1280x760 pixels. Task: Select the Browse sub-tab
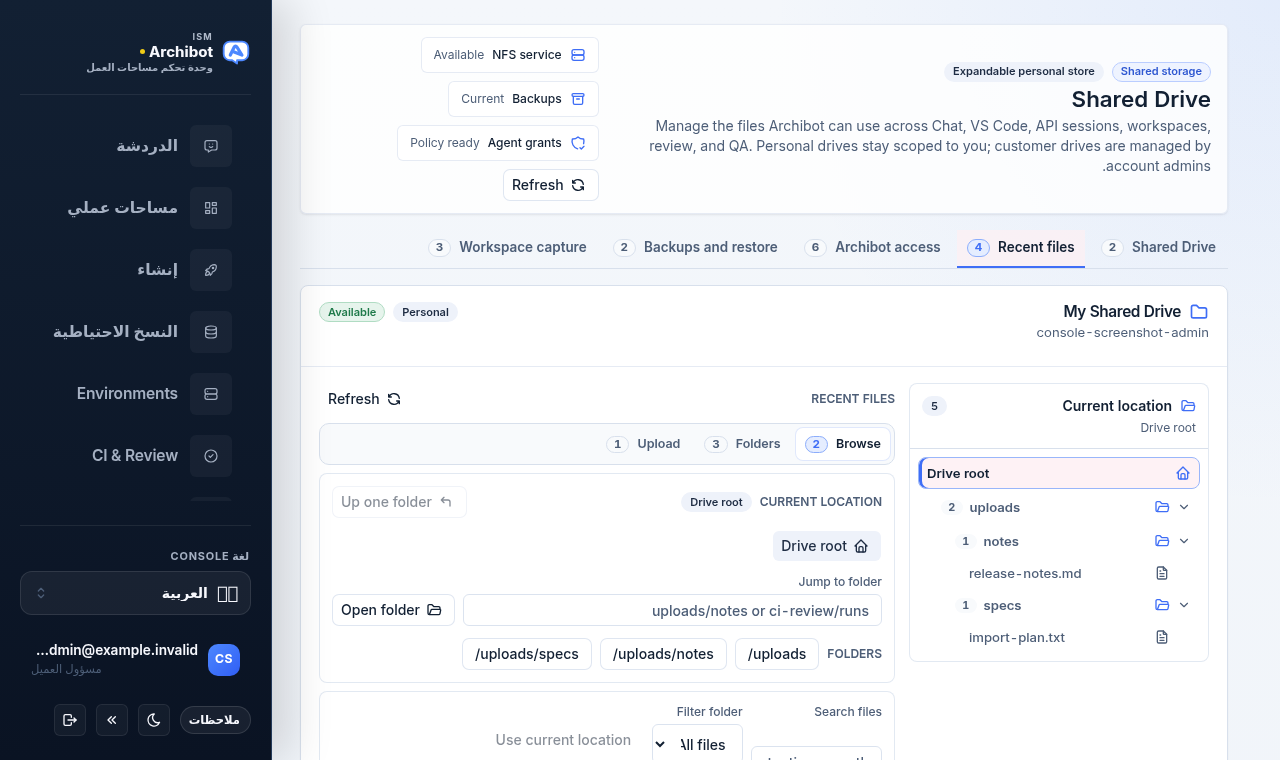click(x=843, y=444)
